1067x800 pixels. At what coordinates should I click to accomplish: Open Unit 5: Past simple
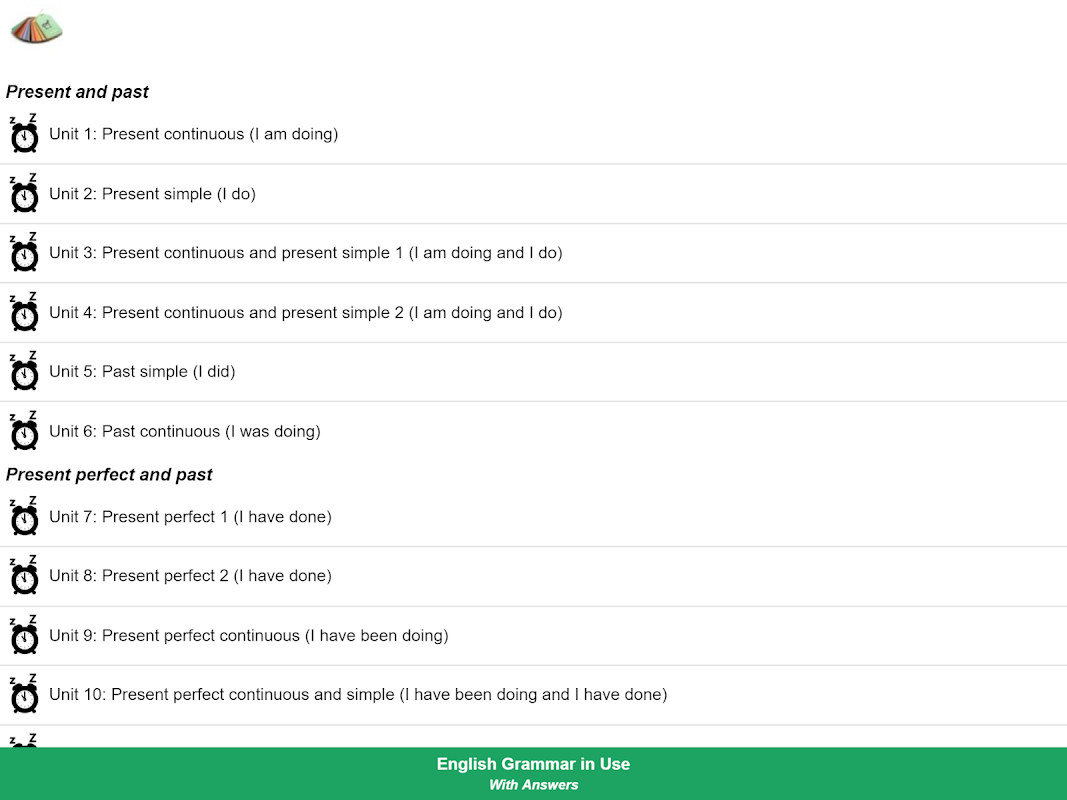pos(143,372)
